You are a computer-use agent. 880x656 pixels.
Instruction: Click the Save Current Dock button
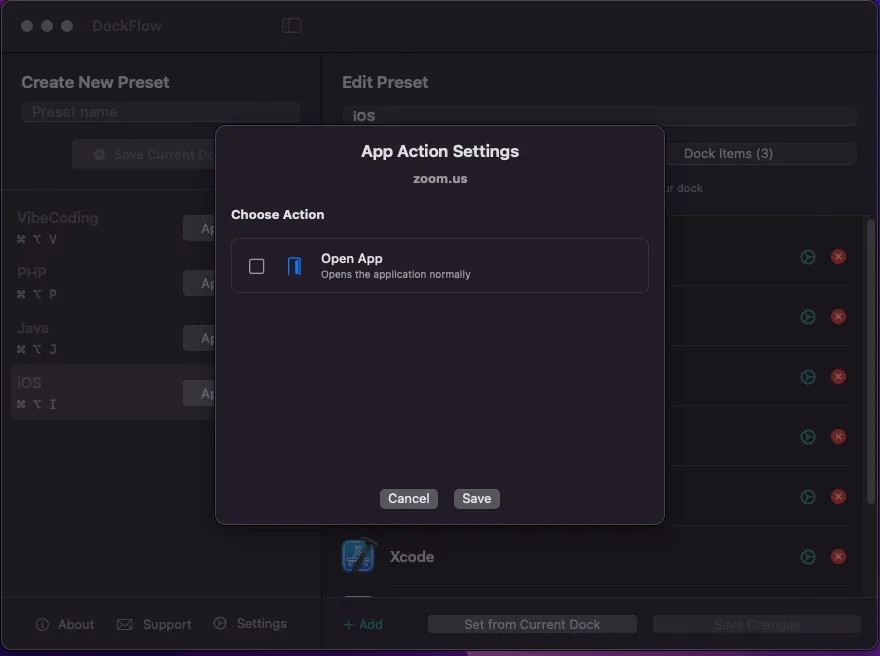click(x=144, y=154)
